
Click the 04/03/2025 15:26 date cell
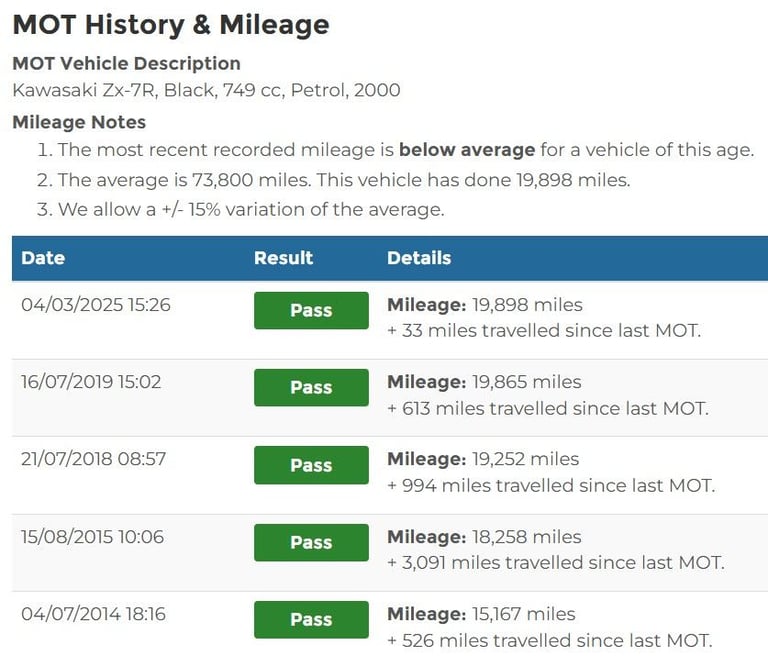[x=96, y=304]
